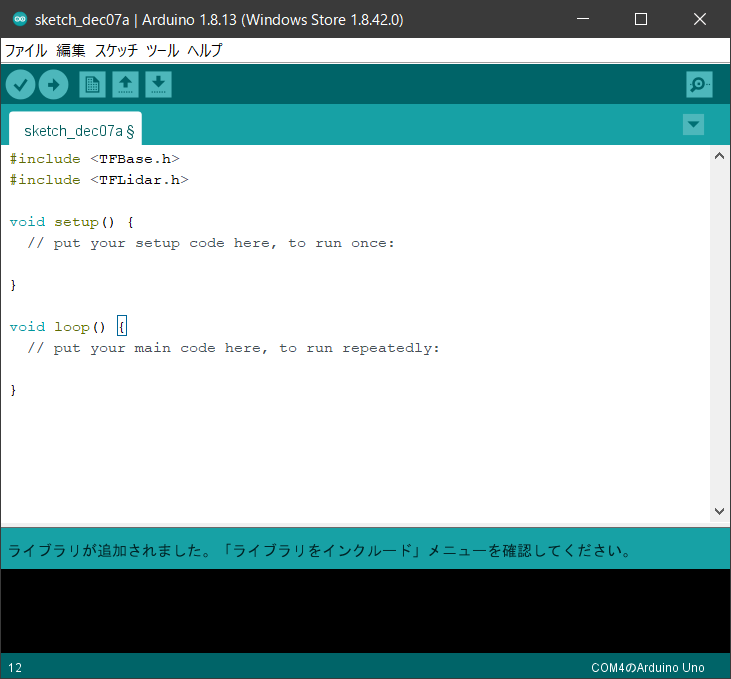Screen dimensions: 731x679
Task: Open the ヘルプ menu
Action: click(205, 50)
